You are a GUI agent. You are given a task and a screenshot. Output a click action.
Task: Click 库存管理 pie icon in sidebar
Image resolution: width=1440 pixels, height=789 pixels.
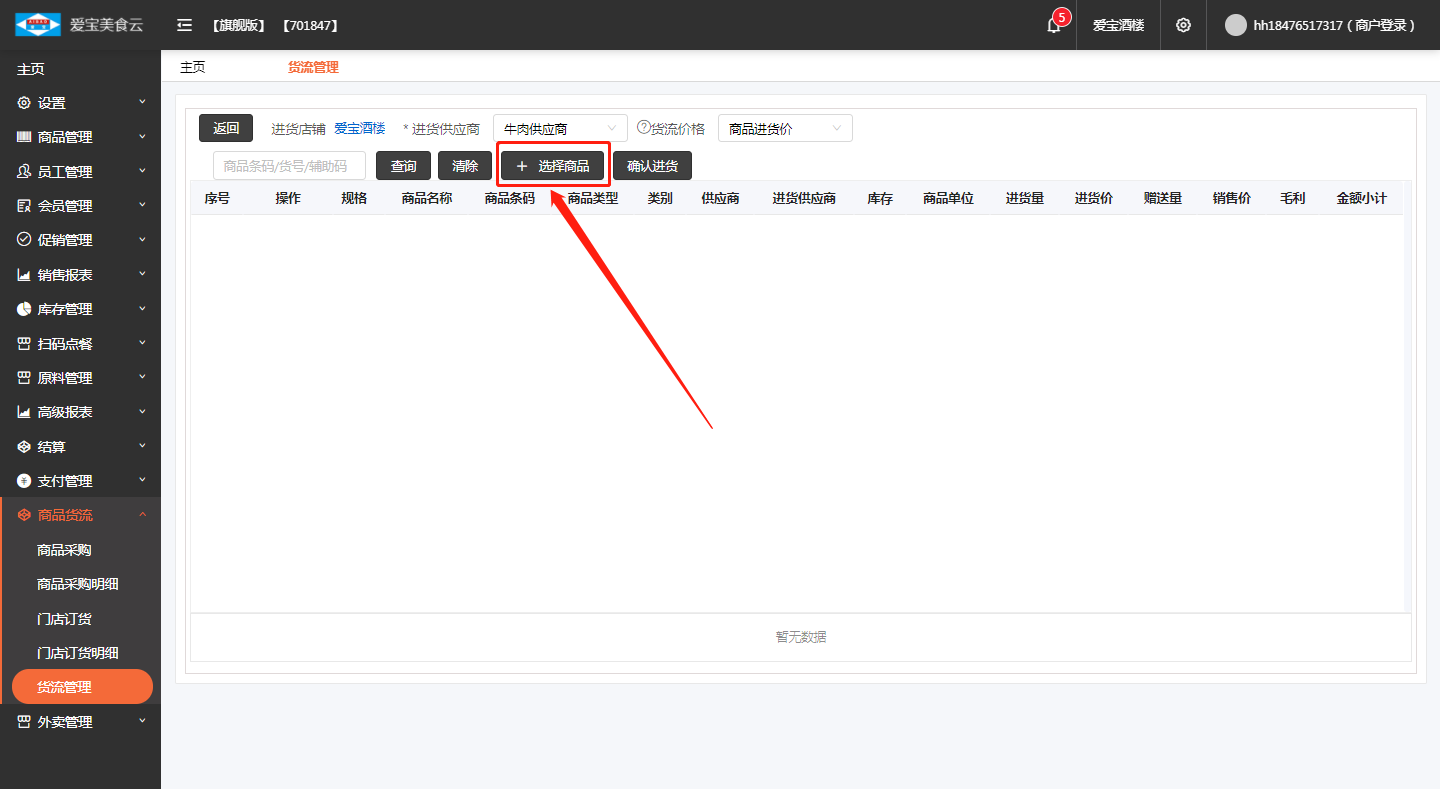(24, 309)
